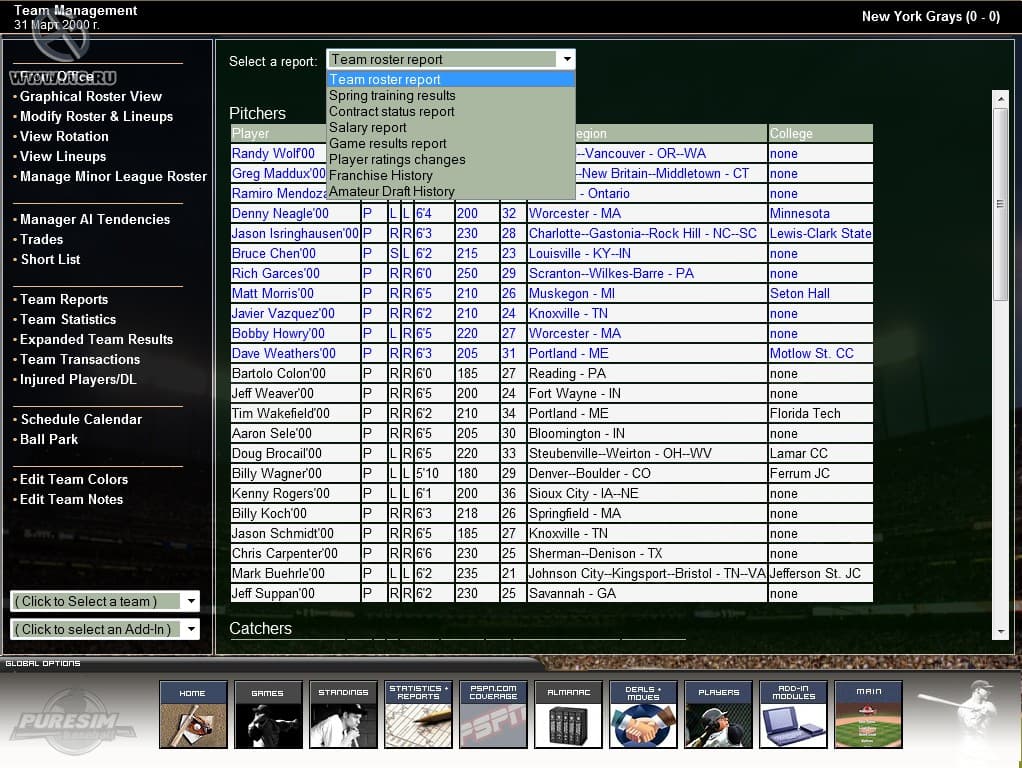Screen dimensions: 1022x768
Task: Open the Players icon
Action: pos(718,714)
